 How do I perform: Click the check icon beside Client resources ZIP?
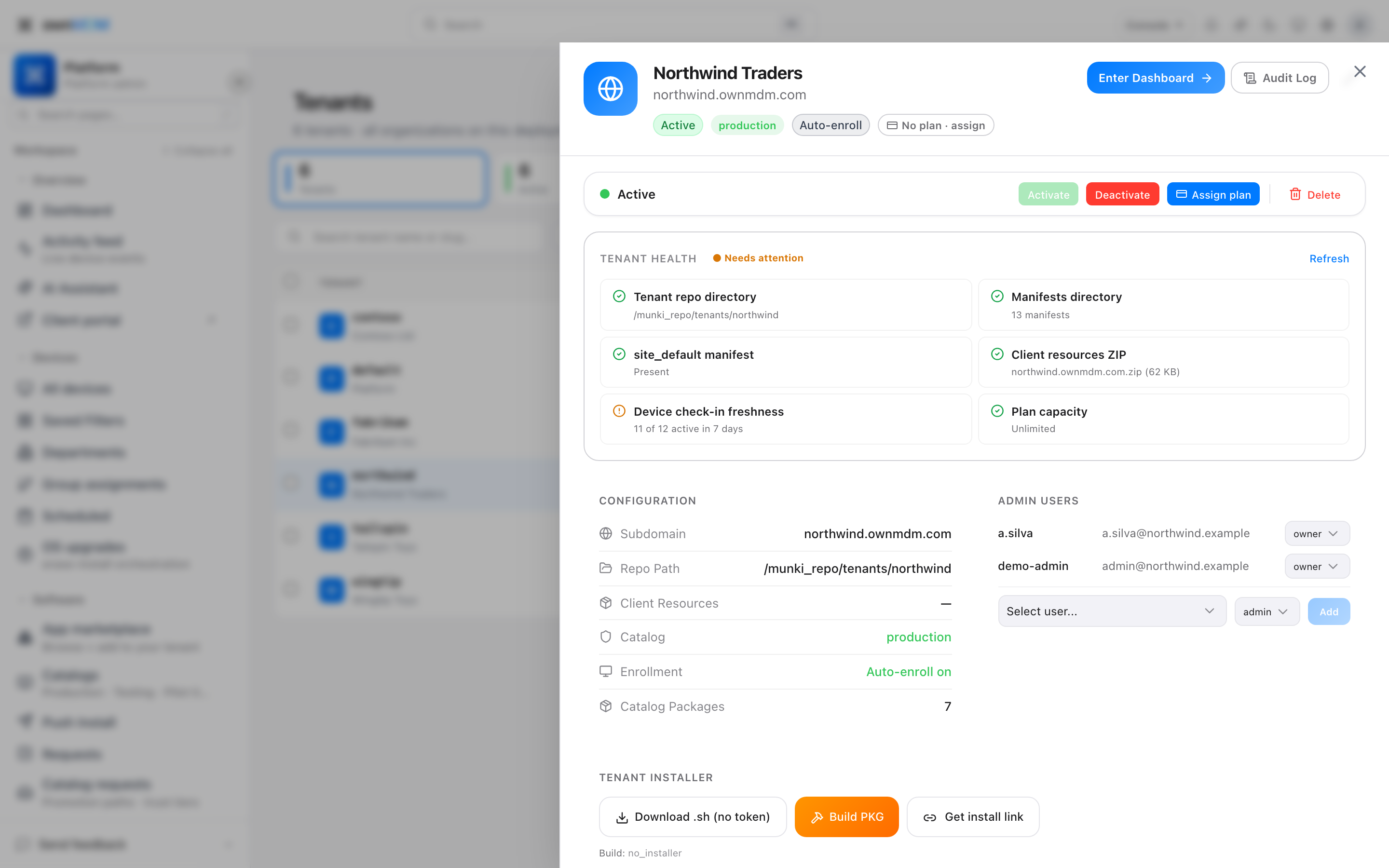point(997,354)
